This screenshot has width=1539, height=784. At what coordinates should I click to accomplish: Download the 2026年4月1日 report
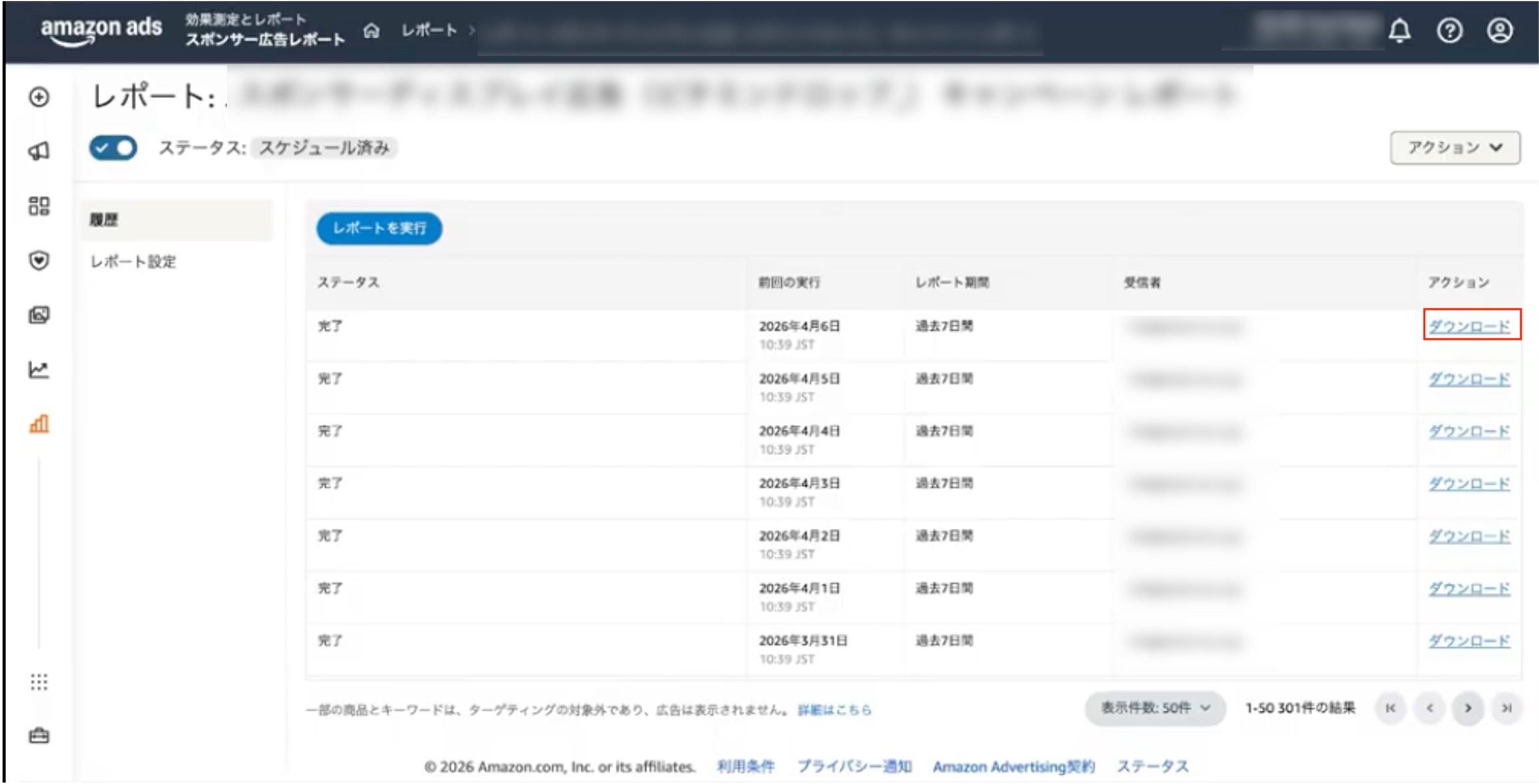pos(1469,589)
